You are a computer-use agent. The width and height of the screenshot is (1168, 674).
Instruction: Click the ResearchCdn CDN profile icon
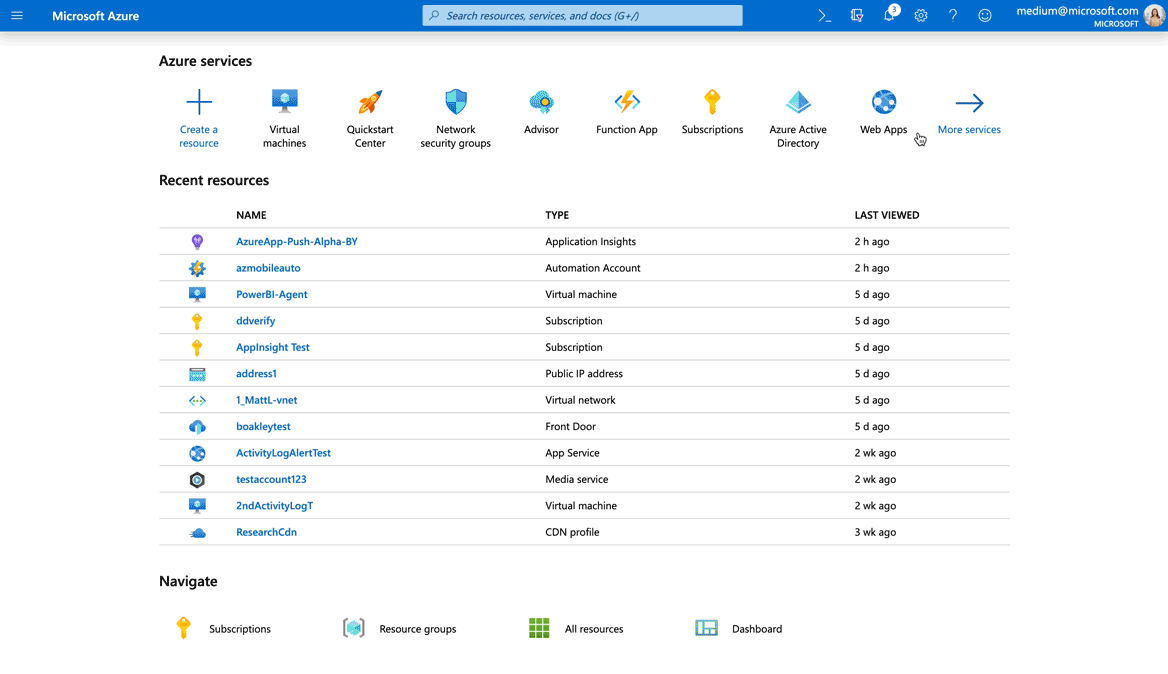pyautogui.click(x=197, y=532)
